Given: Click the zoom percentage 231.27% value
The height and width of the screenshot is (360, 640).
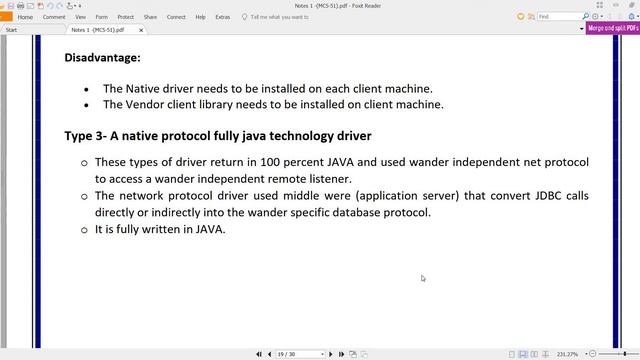Looking at the screenshot, I should (567, 354).
